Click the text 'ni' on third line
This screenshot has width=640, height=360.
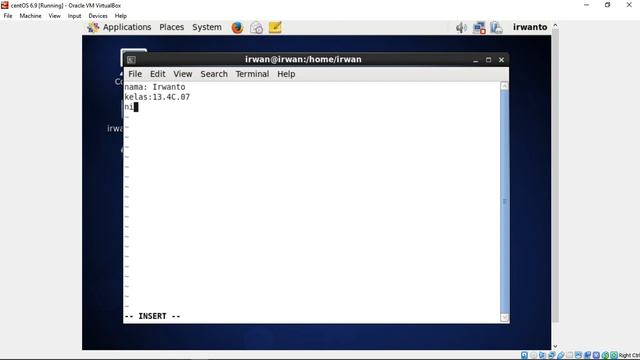tap(129, 107)
